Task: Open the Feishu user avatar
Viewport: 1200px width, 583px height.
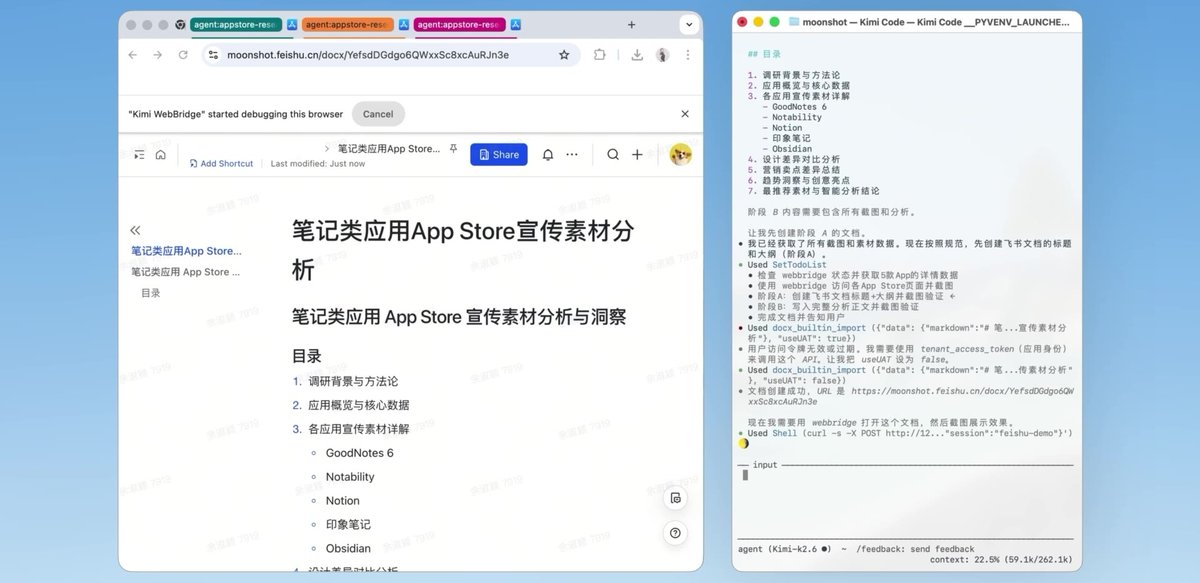Action: pyautogui.click(x=681, y=154)
